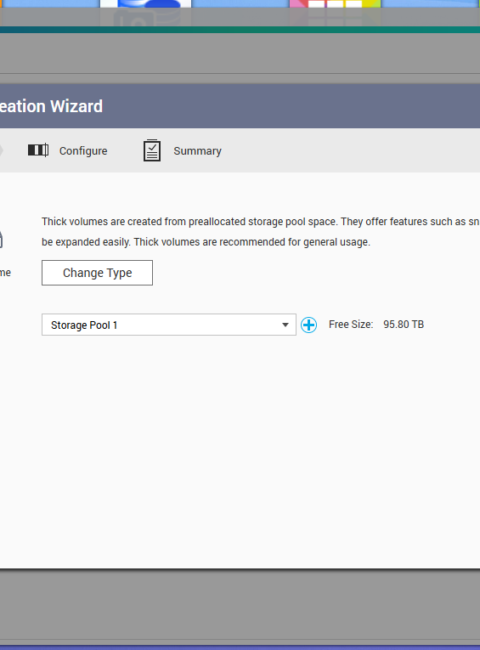Image resolution: width=480 pixels, height=650 pixels.
Task: Open the blue database app icon on desktop
Action: click(x=145, y=4)
